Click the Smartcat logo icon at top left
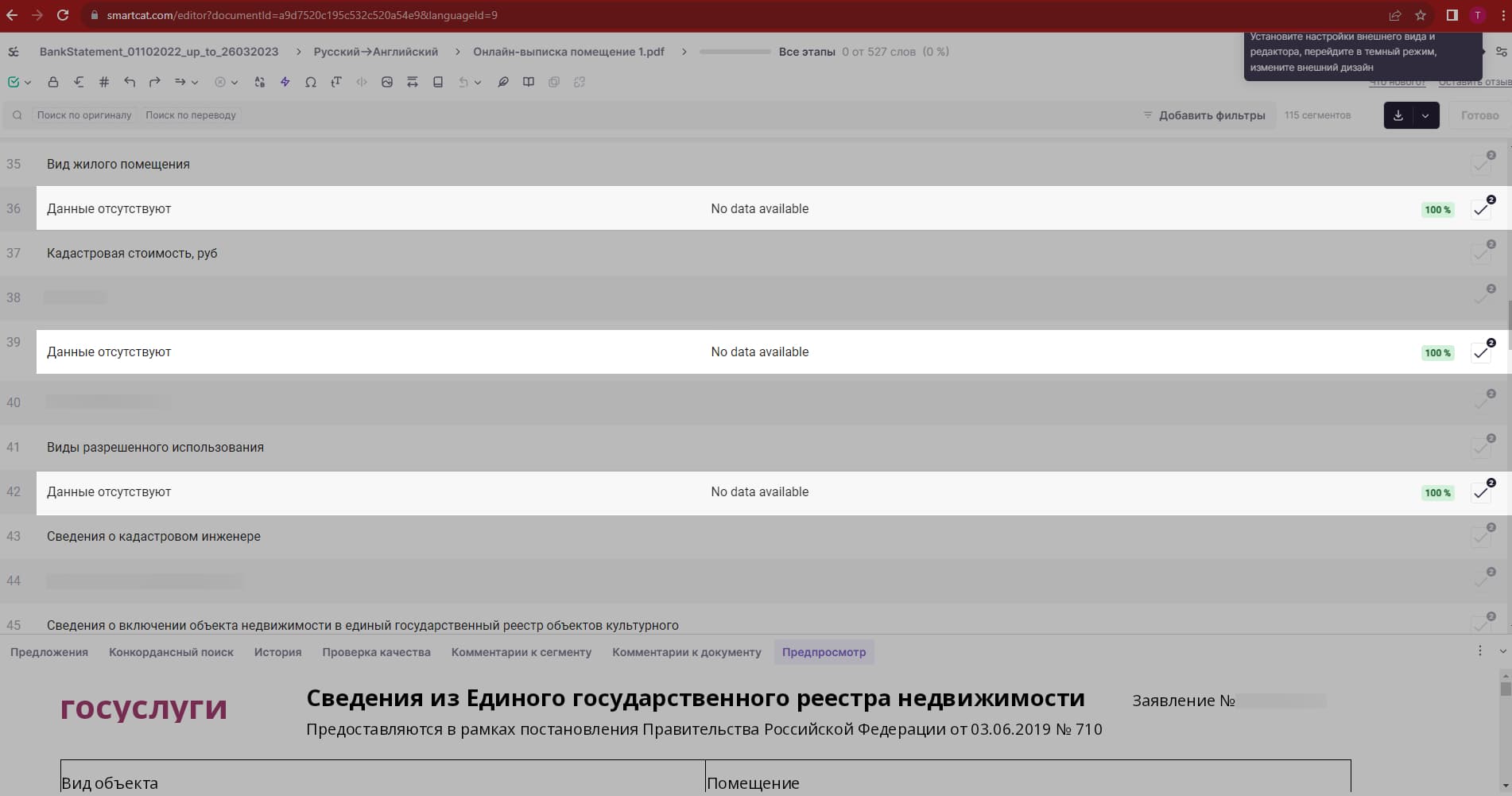Image resolution: width=1512 pixels, height=796 pixels. point(14,52)
